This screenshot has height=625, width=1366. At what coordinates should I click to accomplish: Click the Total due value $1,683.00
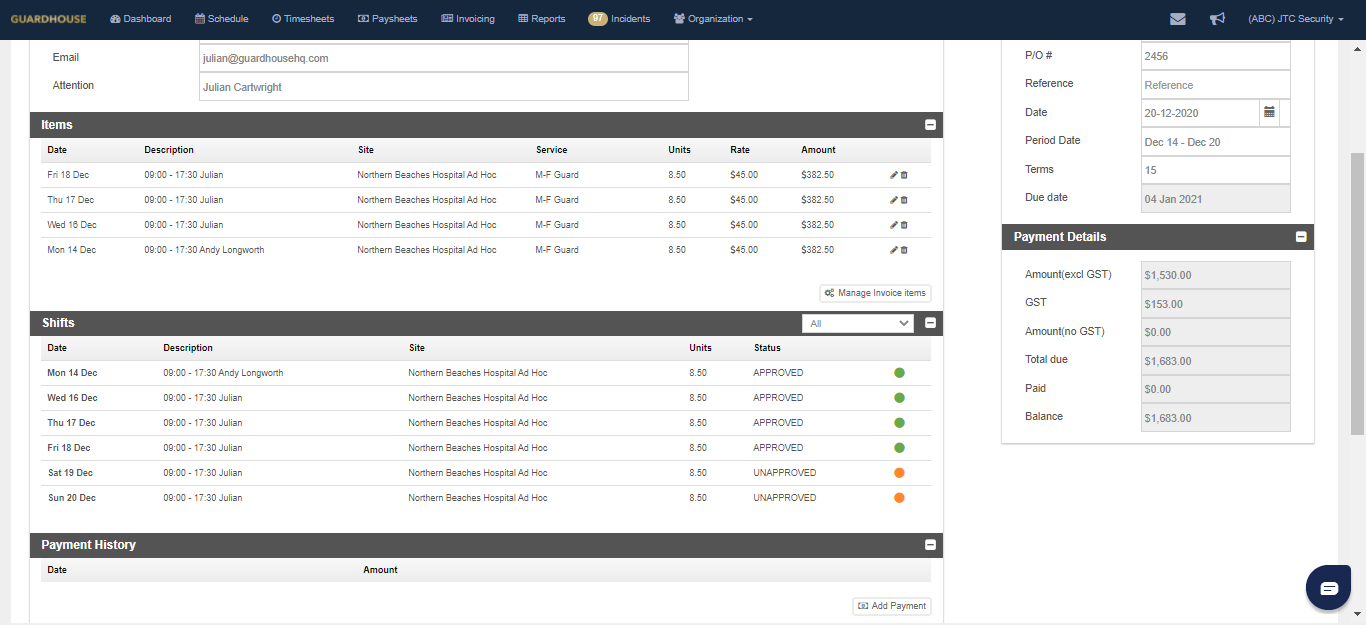[x=1216, y=360]
